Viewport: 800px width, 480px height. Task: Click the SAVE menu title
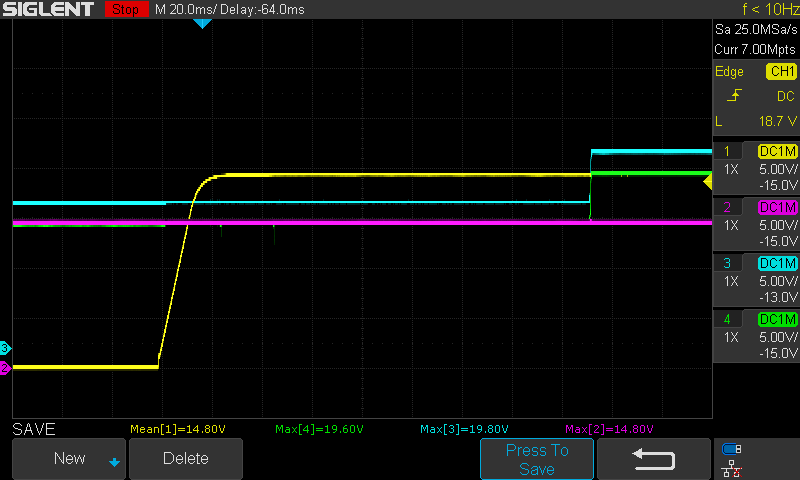pos(34,429)
